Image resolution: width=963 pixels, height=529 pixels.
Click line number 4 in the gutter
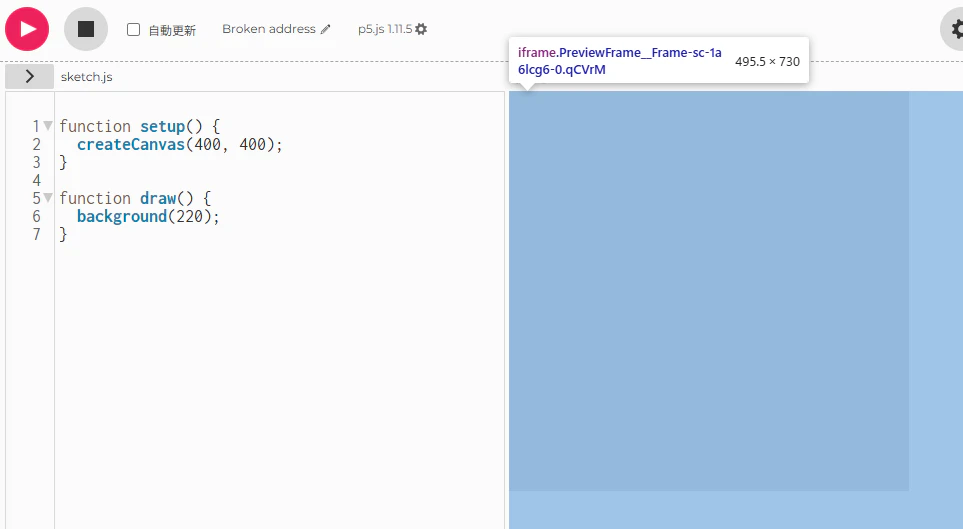36,180
